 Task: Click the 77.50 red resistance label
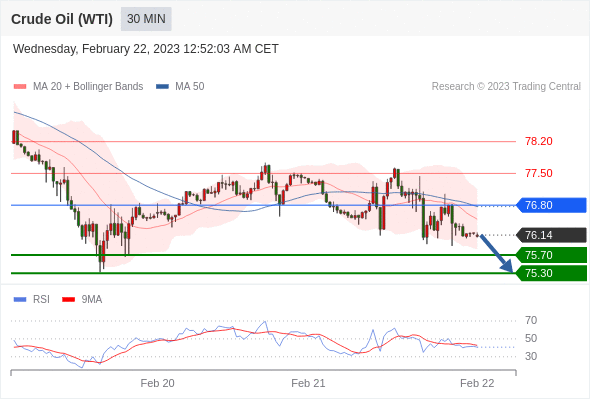coord(539,173)
